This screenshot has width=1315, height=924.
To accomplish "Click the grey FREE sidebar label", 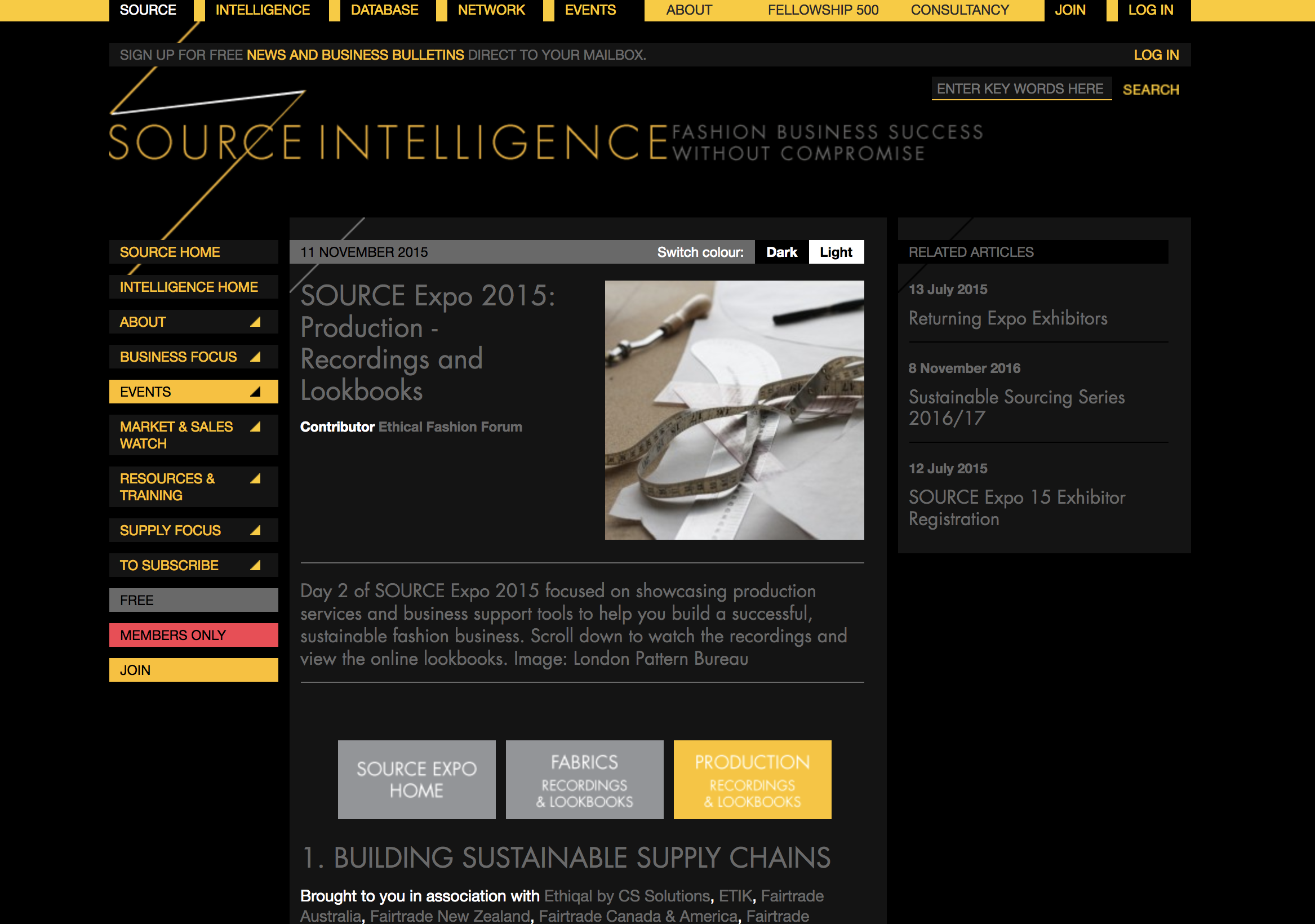I will click(x=194, y=601).
